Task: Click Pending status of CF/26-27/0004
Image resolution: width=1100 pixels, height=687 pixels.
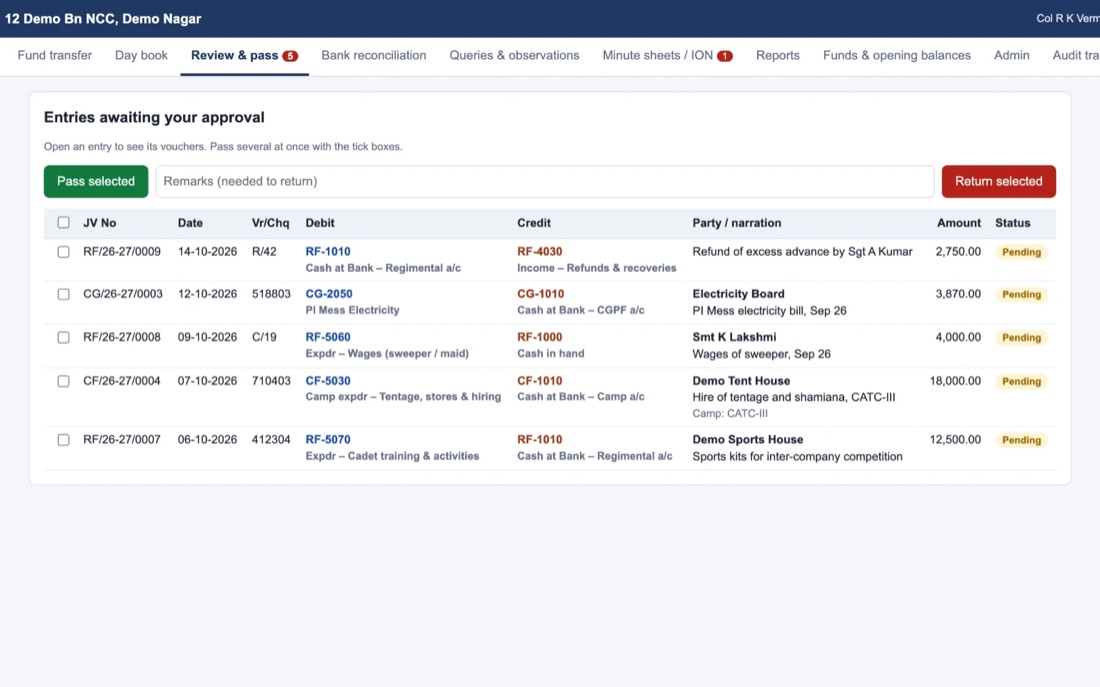Action: point(1021,381)
